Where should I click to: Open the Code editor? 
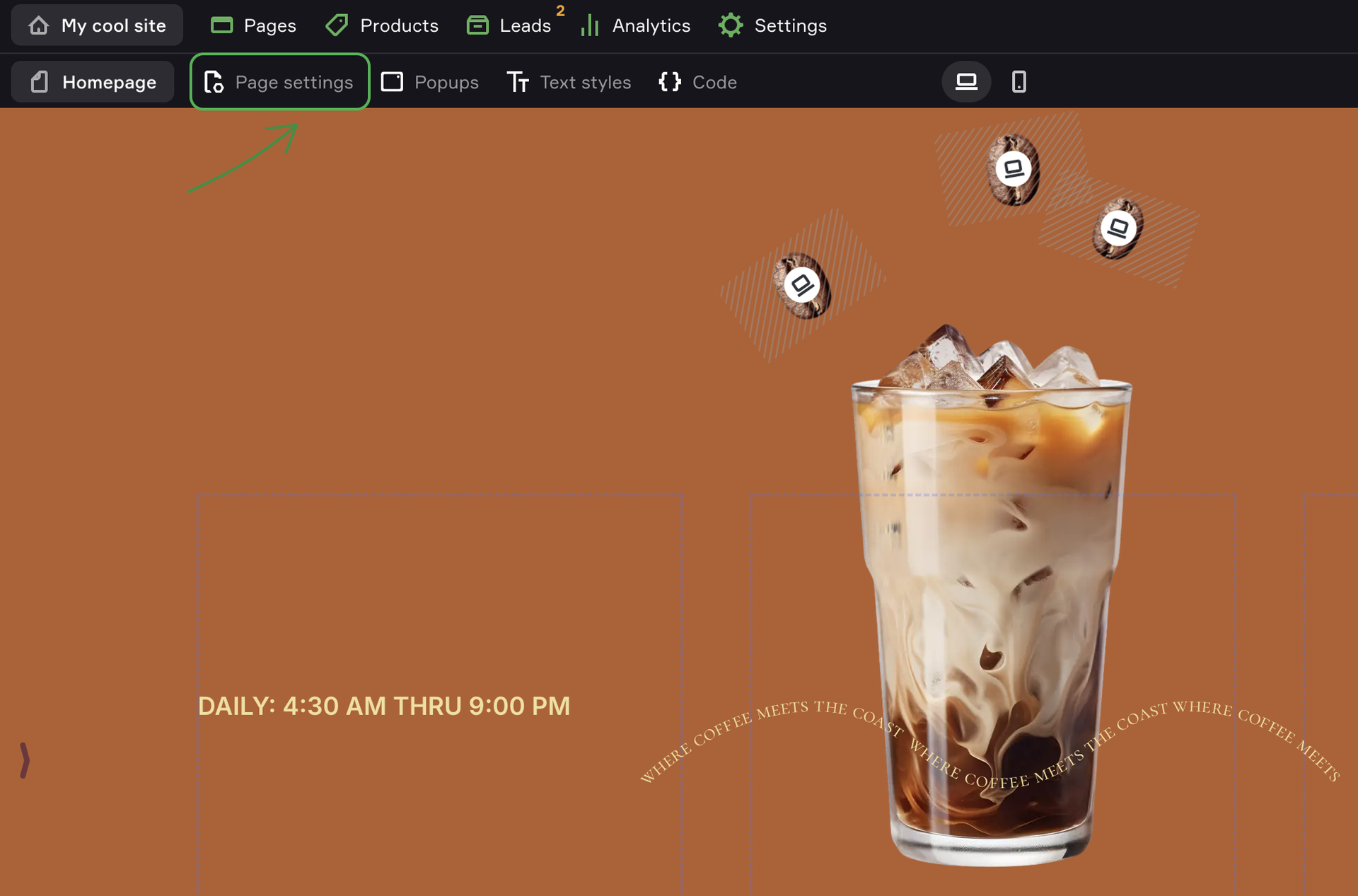697,82
